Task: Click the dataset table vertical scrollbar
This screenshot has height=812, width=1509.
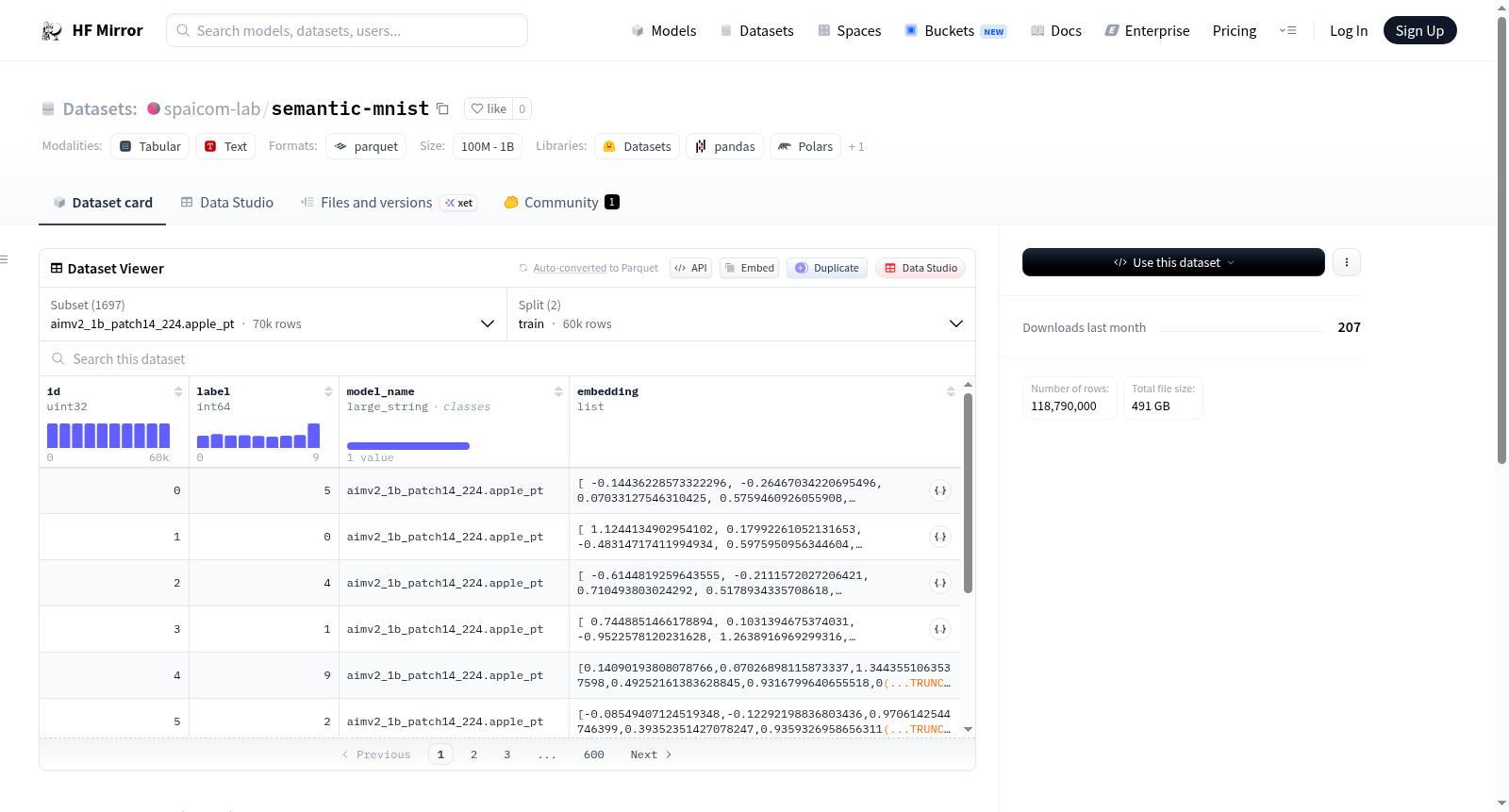Action: [968, 493]
